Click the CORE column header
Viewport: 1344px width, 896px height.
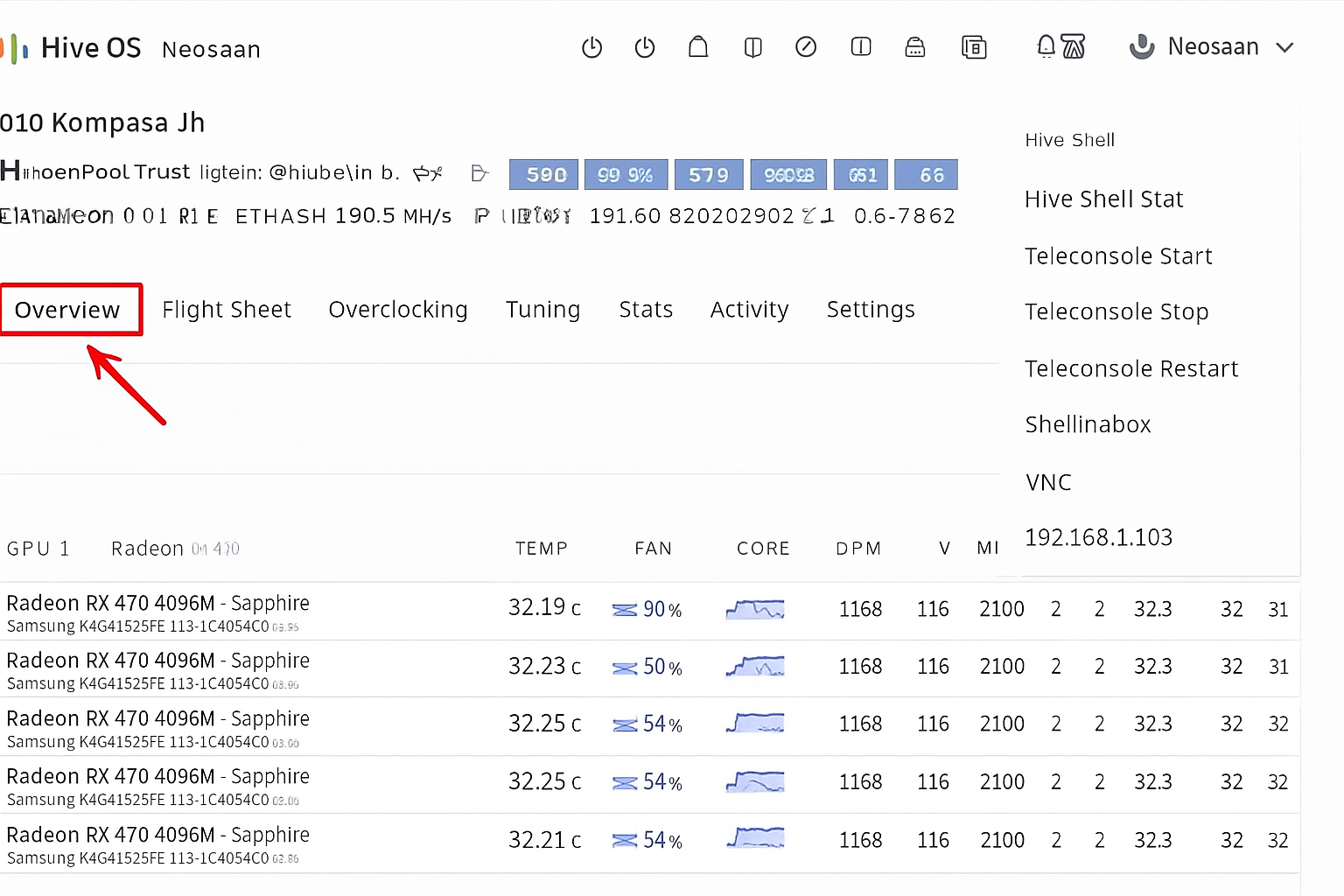[763, 549]
